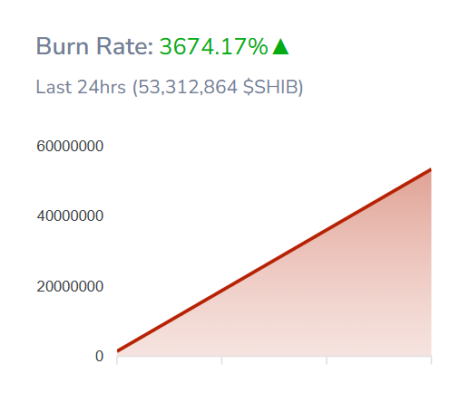Viewport: 460px width, 402px height.
Task: Click the Burn Rate heading text
Action: click(94, 46)
